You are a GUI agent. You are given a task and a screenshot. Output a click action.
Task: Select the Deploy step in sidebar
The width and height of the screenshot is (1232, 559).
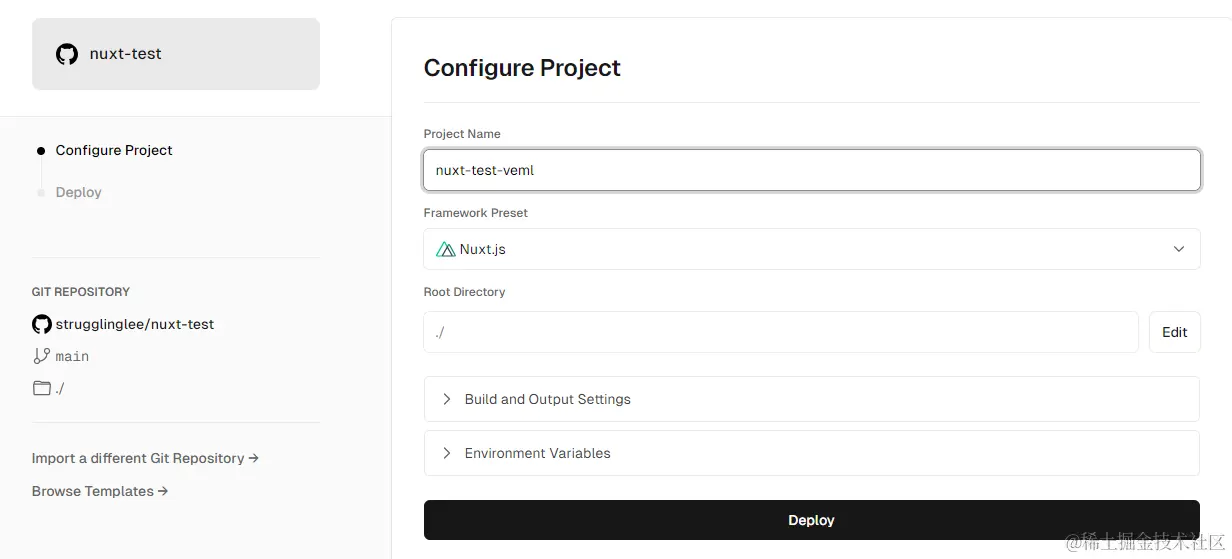(x=78, y=192)
